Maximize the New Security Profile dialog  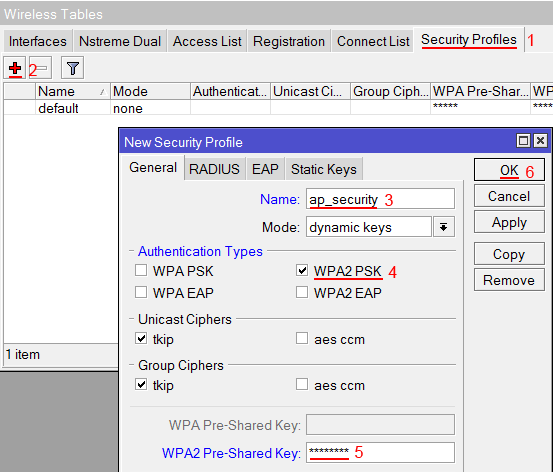tap(523, 141)
